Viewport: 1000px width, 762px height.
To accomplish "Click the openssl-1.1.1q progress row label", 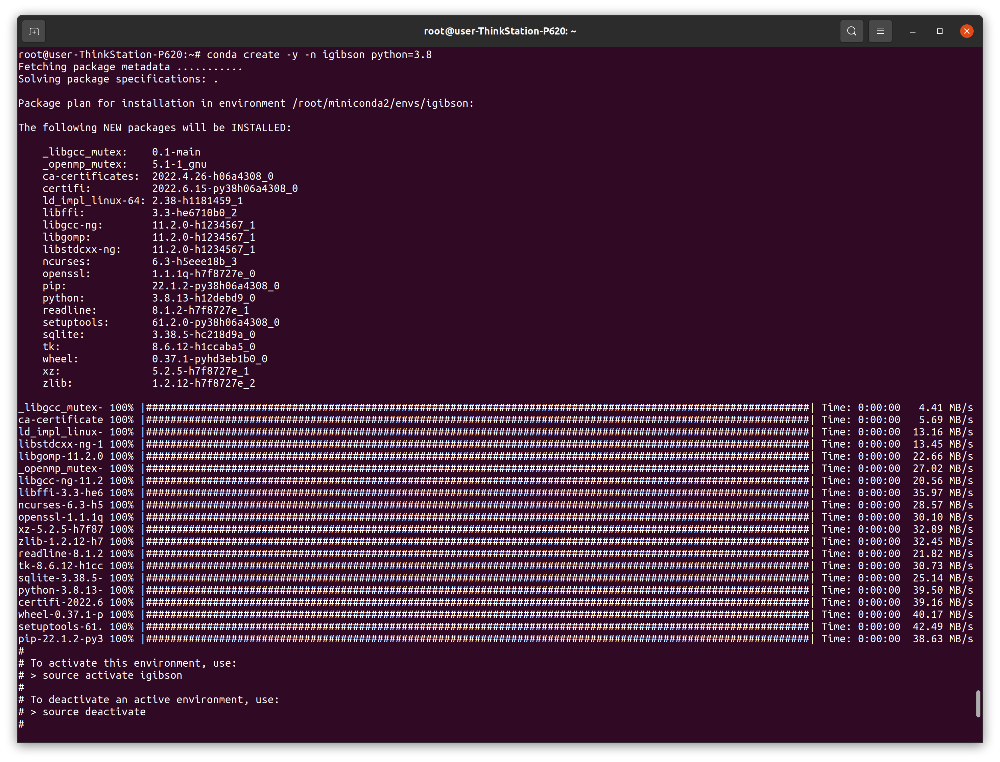I will pyautogui.click(x=61, y=517).
